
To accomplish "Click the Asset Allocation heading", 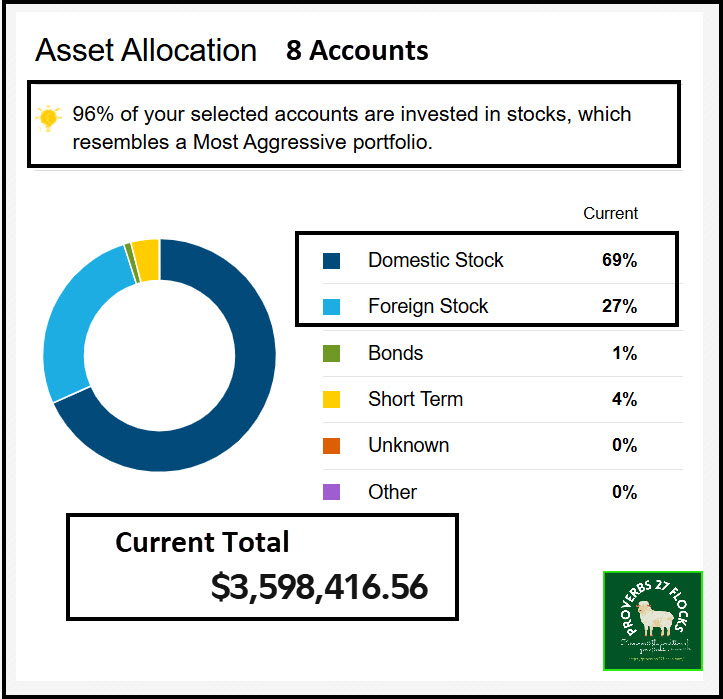I will coord(146,51).
